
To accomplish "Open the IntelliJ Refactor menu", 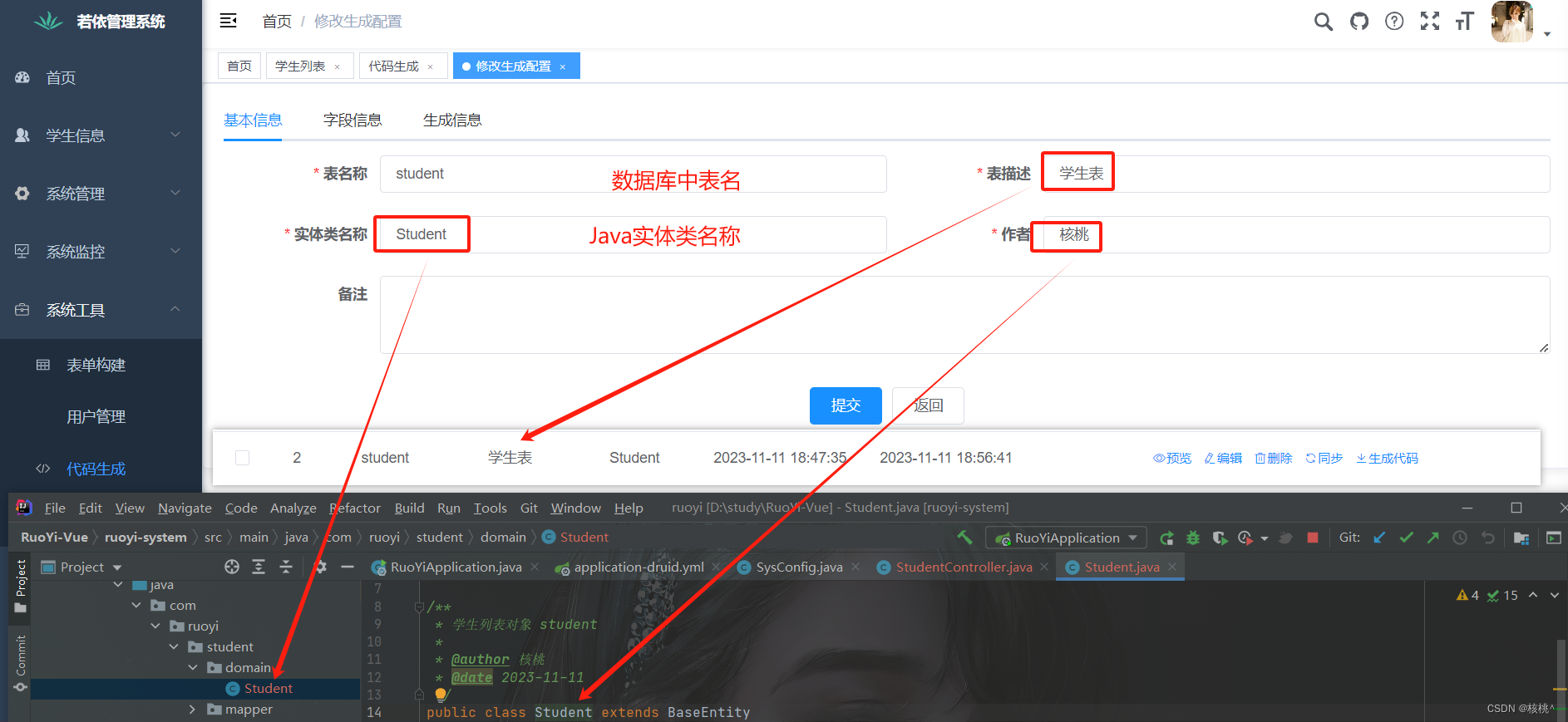I will click(355, 508).
